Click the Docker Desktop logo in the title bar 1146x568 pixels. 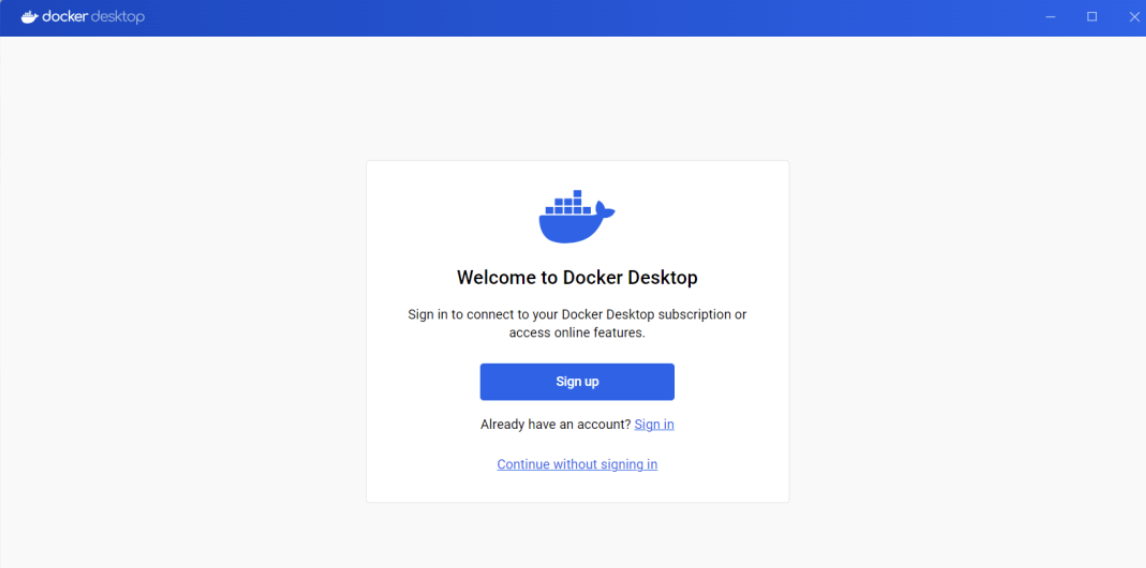82,18
